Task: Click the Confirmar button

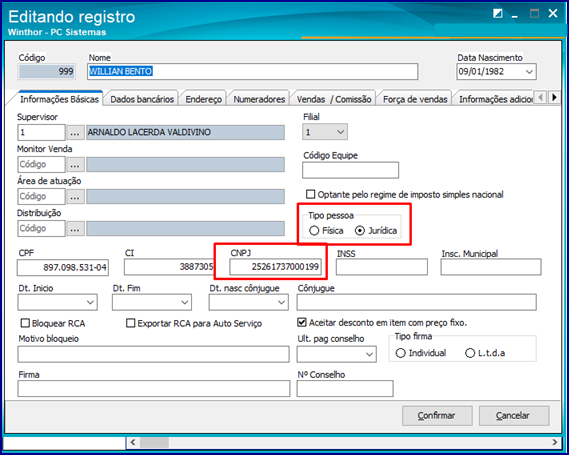Action: [x=437, y=415]
